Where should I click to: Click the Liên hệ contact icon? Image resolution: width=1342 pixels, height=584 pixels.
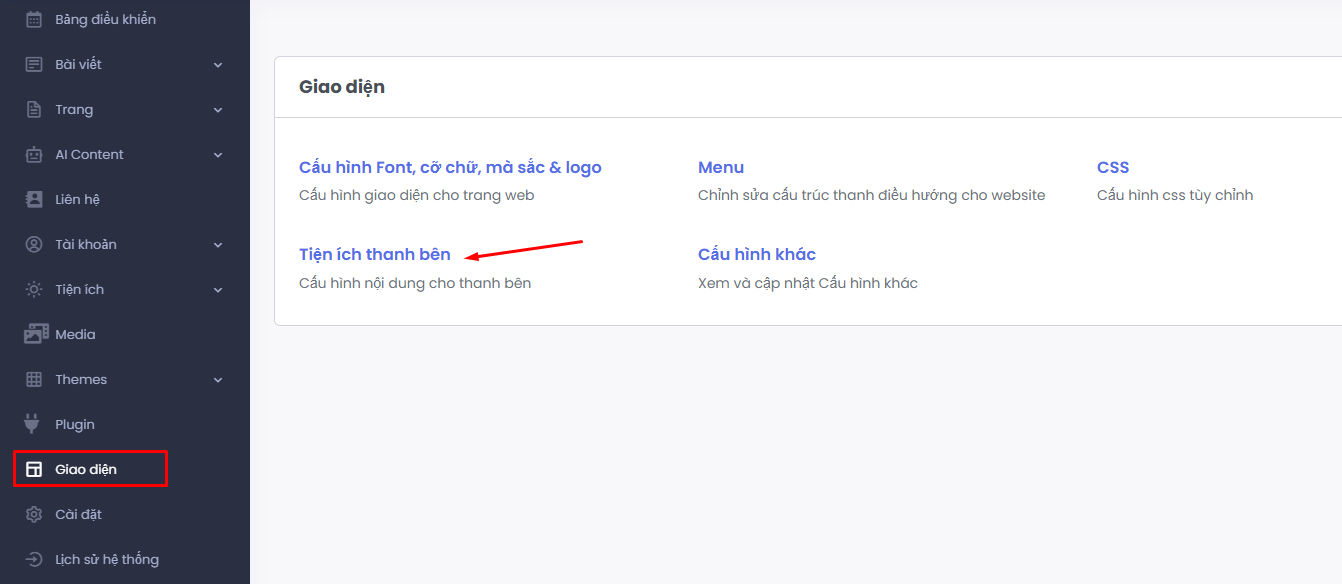34,199
